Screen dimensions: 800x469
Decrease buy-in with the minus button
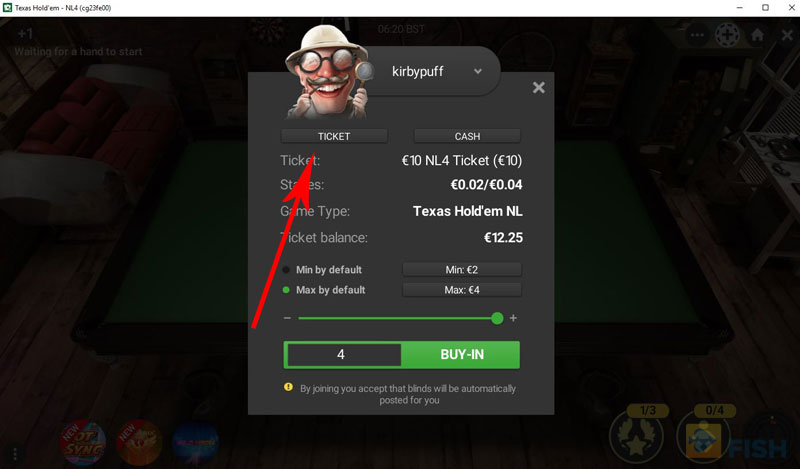(x=287, y=318)
